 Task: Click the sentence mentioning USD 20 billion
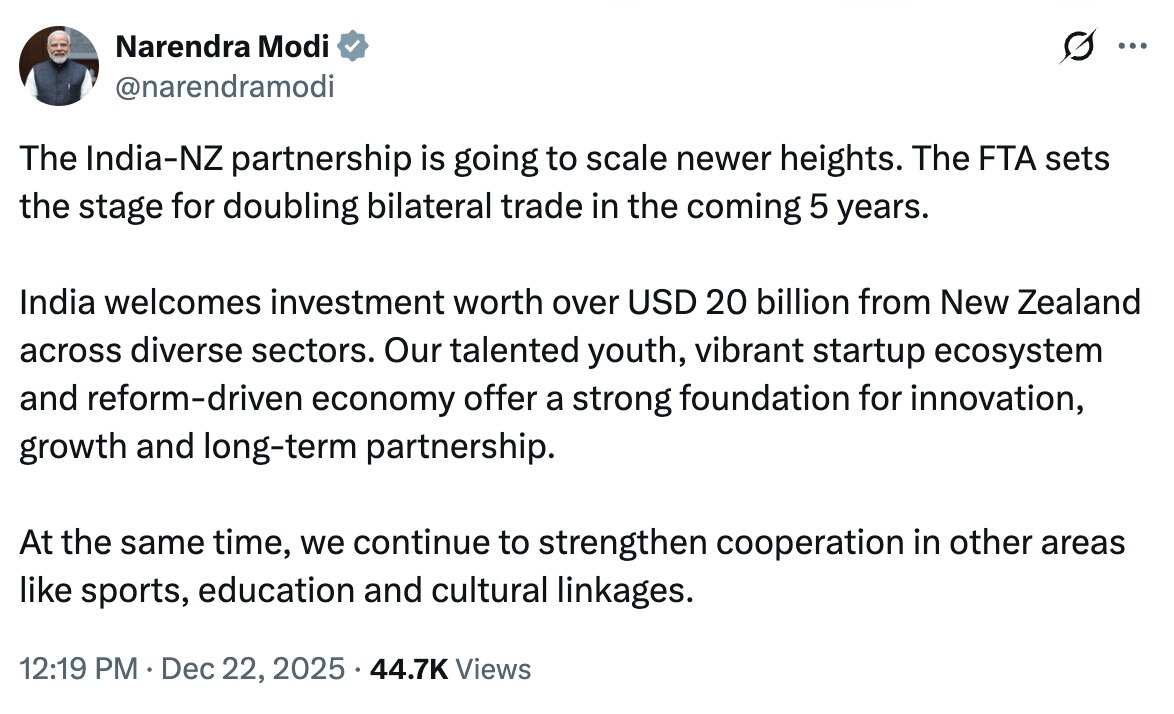point(580,302)
